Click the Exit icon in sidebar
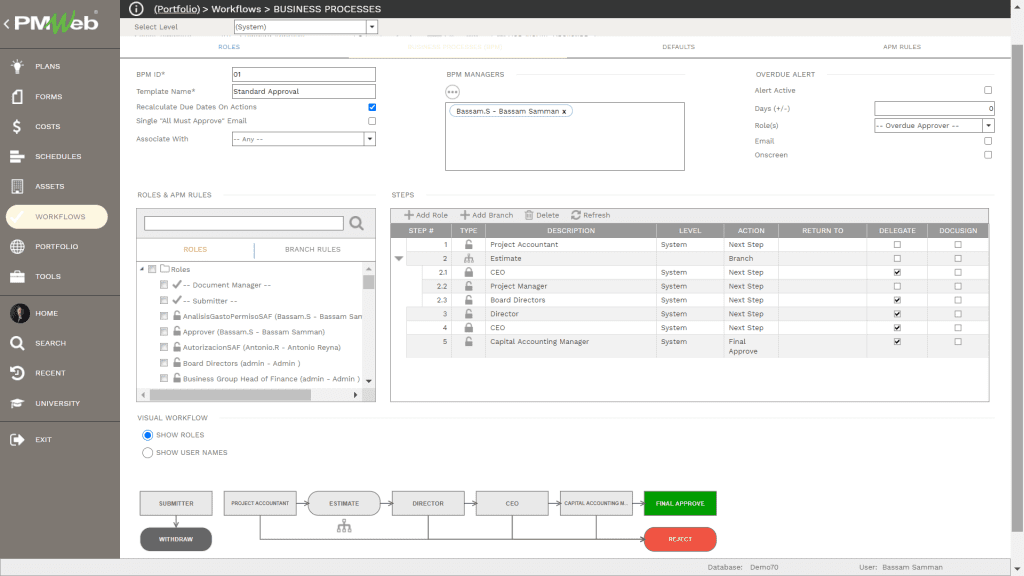This screenshot has width=1024, height=576. (18, 440)
